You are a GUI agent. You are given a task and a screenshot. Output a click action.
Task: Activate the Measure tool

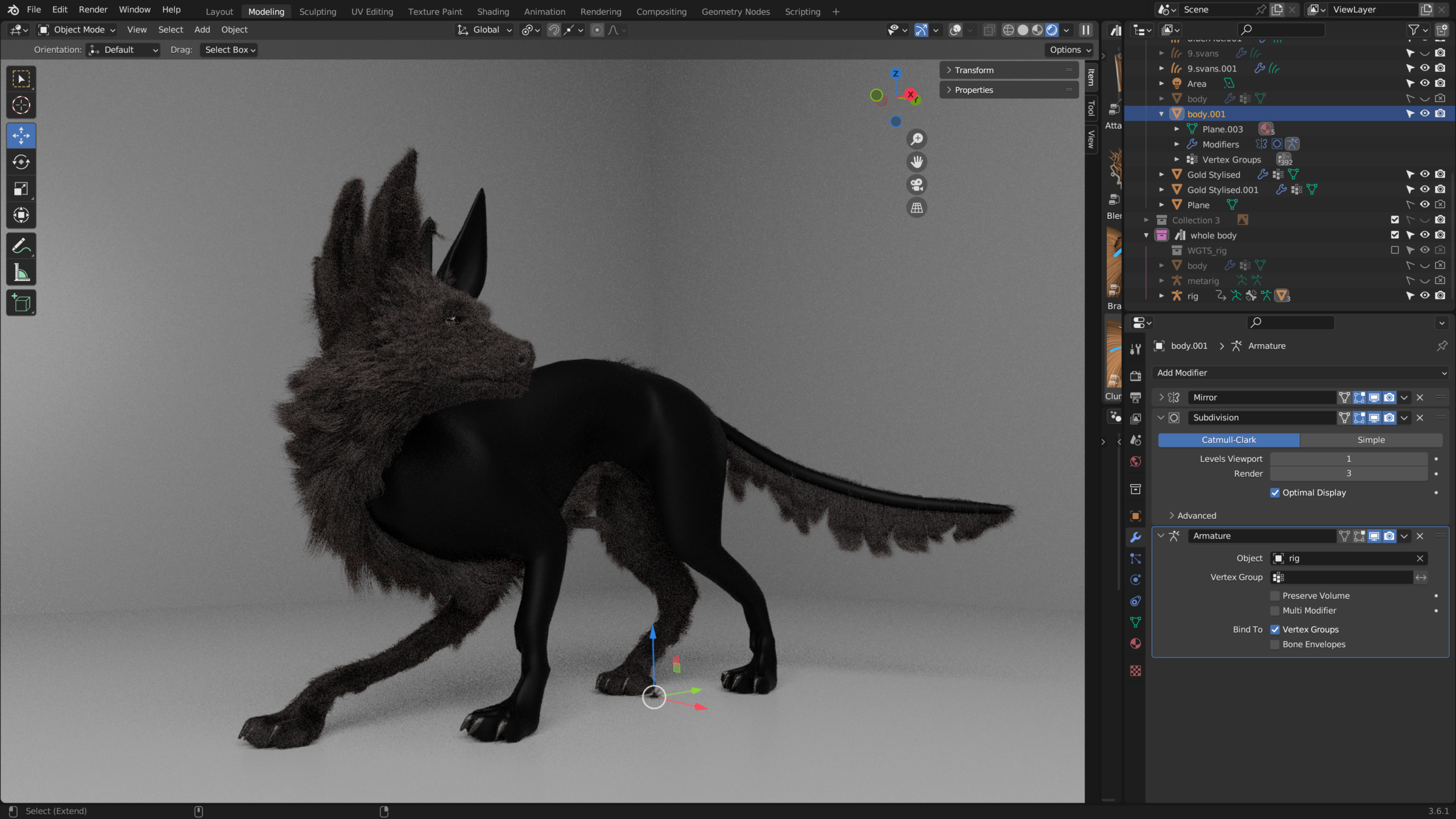click(21, 274)
